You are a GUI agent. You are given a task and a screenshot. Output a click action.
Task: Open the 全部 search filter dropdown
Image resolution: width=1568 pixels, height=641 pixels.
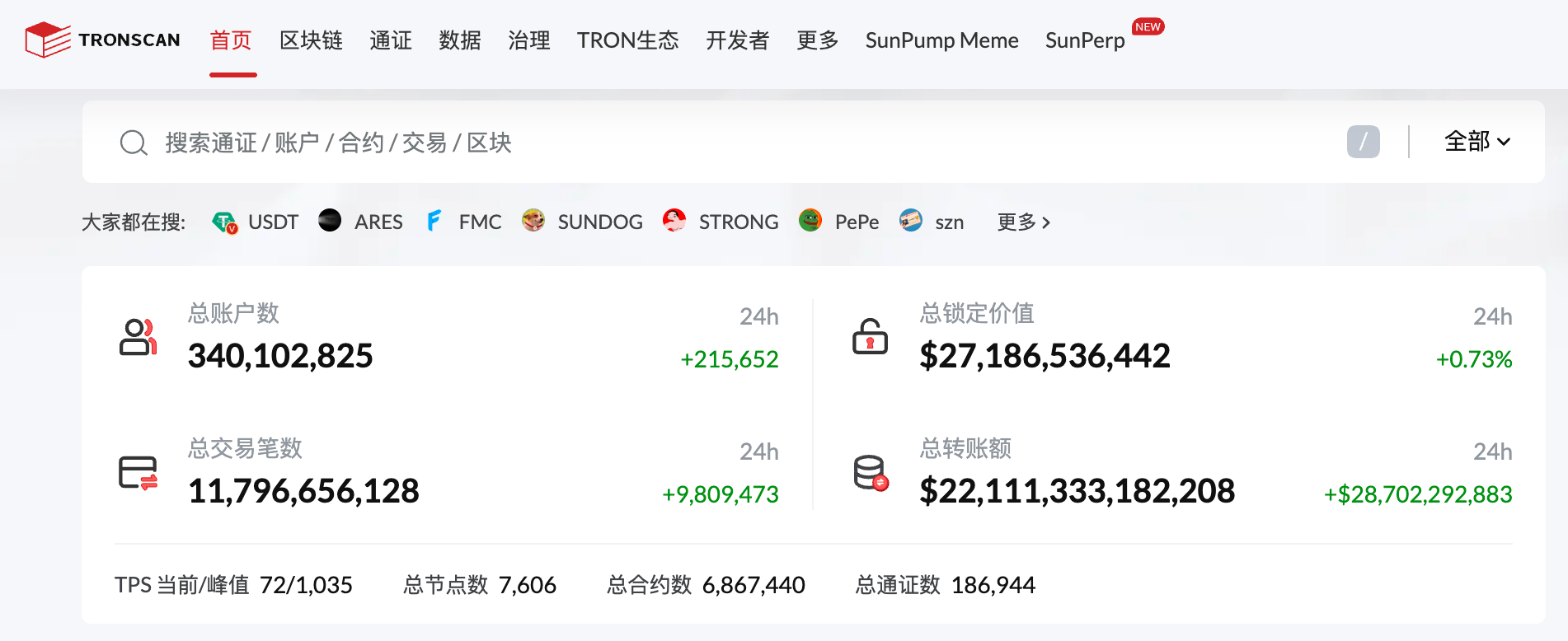[x=1477, y=142]
